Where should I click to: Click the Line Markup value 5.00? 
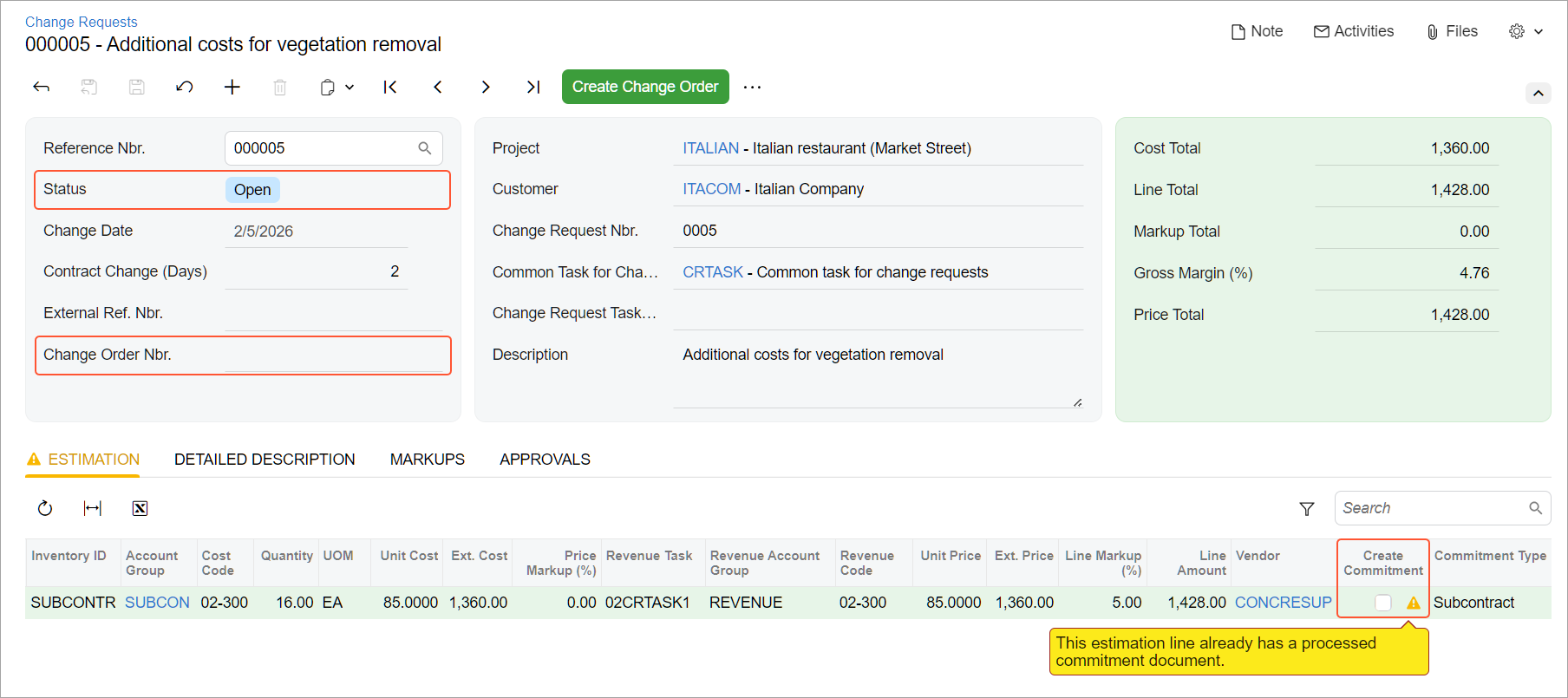[1127, 603]
